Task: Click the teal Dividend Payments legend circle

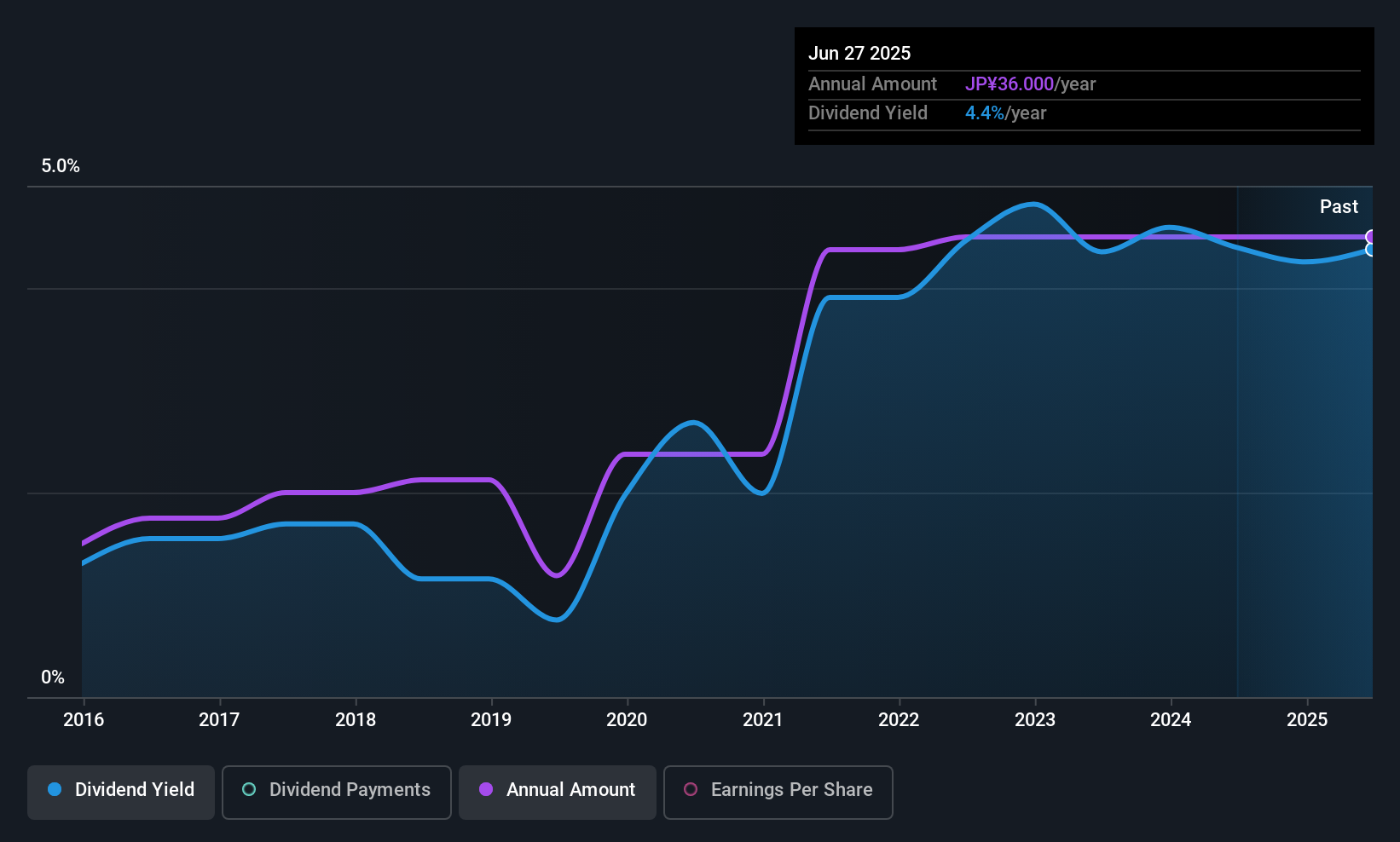Action: [x=249, y=789]
